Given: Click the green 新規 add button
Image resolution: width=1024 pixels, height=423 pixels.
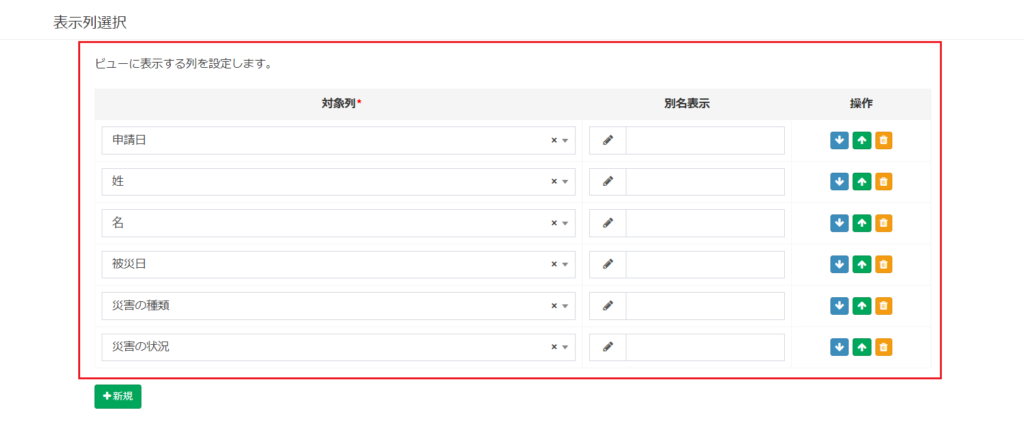Looking at the screenshot, I should tap(118, 397).
